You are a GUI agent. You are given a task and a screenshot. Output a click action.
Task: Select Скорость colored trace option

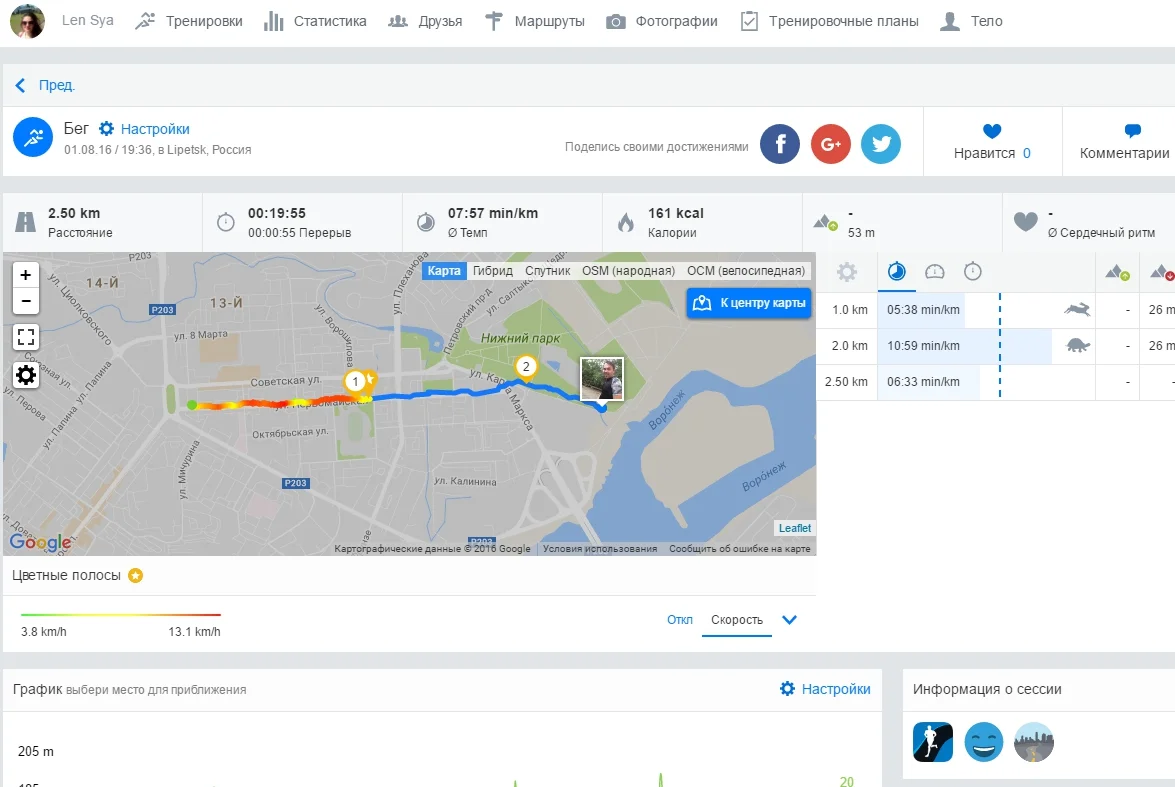[737, 620]
